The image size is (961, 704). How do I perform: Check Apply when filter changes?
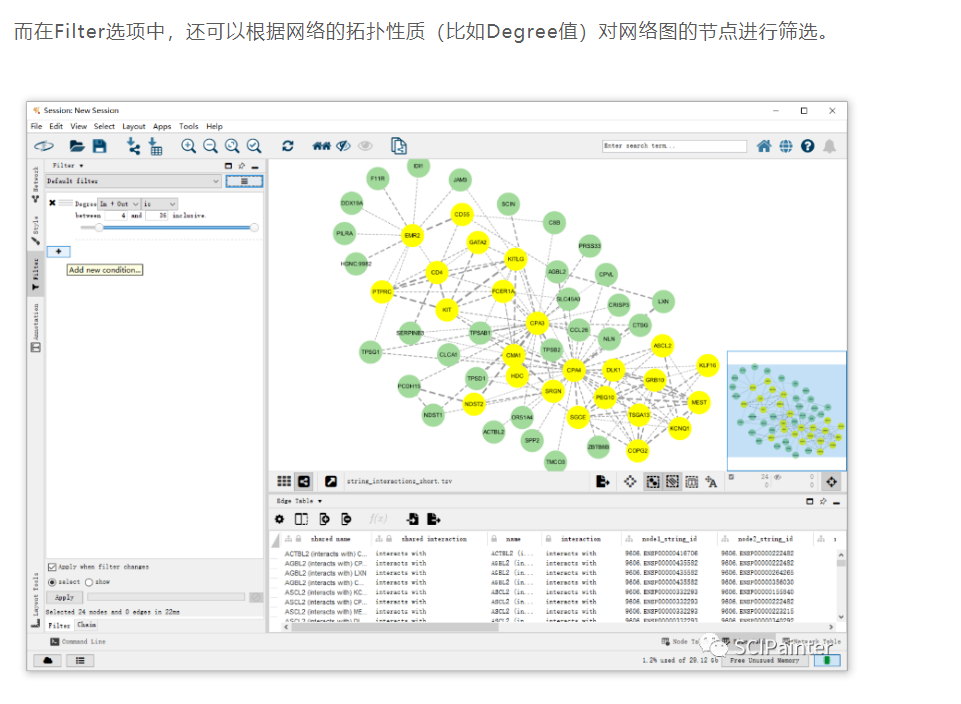click(x=52, y=567)
